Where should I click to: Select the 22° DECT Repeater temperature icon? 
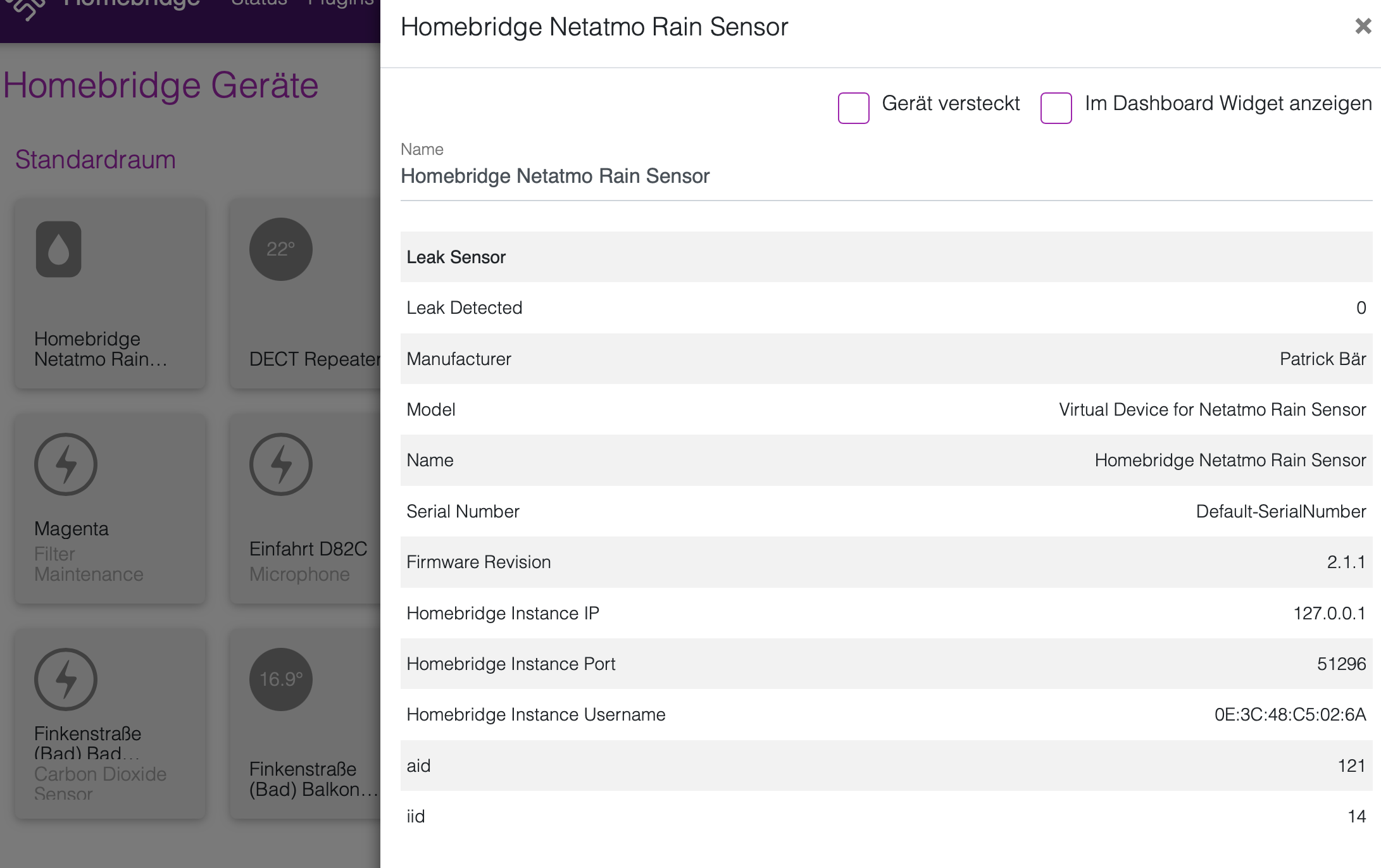(281, 249)
